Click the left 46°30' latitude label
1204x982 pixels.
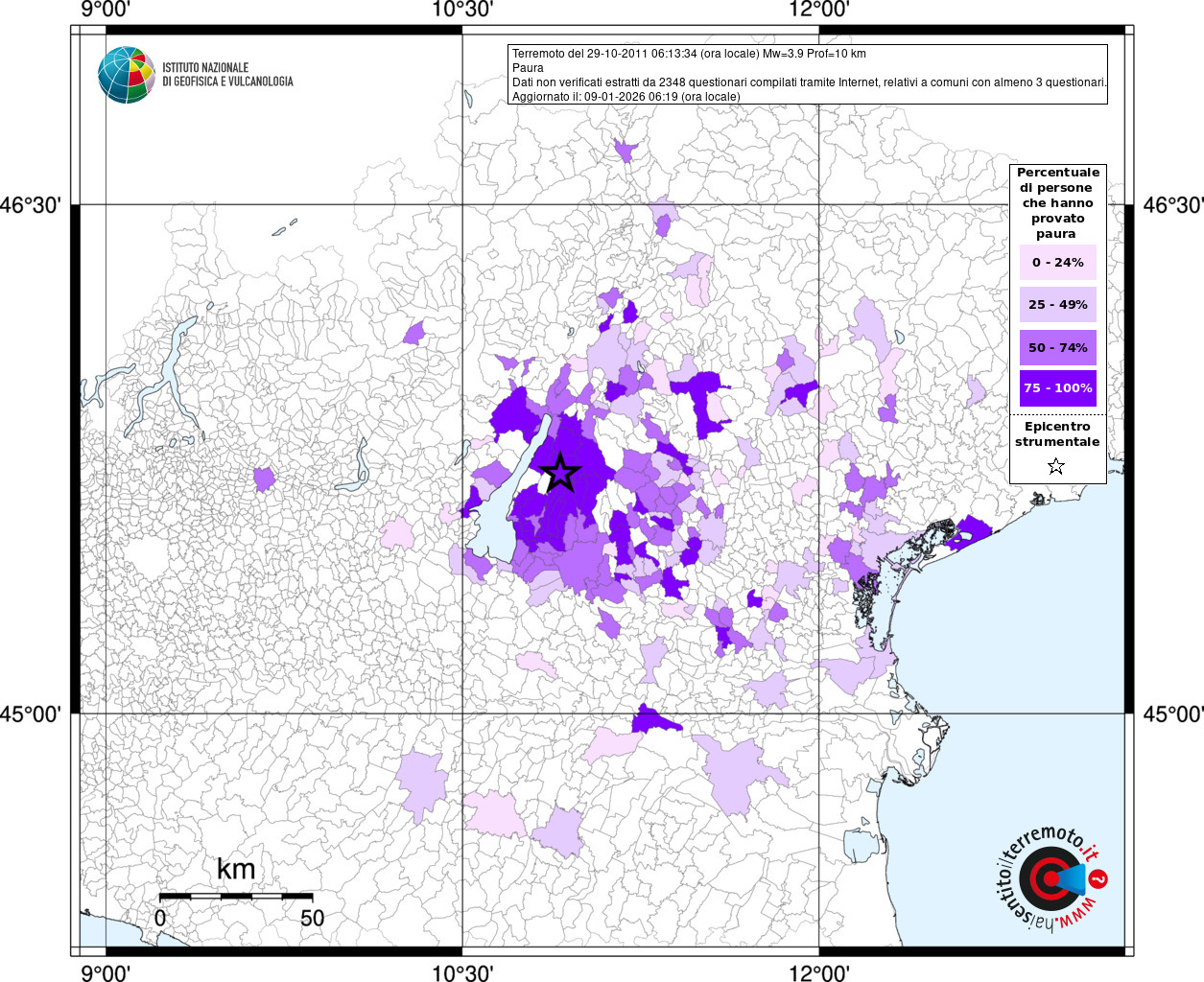31,205
